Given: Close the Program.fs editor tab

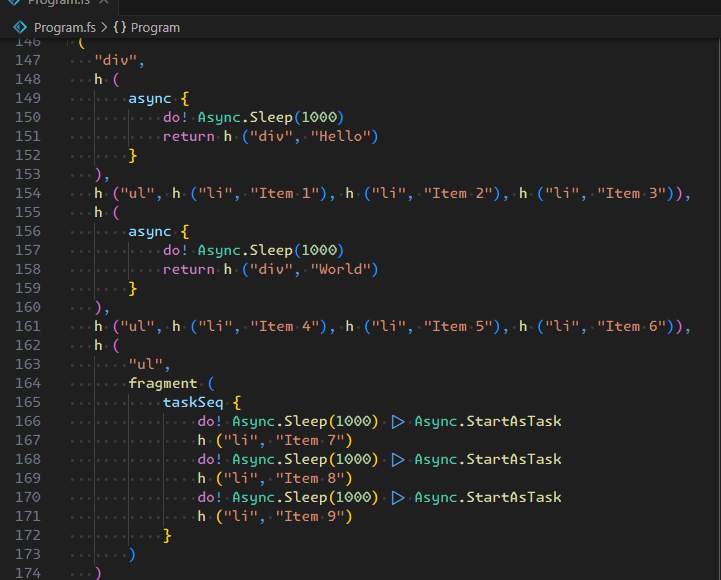Looking at the screenshot, I should coord(104,2).
